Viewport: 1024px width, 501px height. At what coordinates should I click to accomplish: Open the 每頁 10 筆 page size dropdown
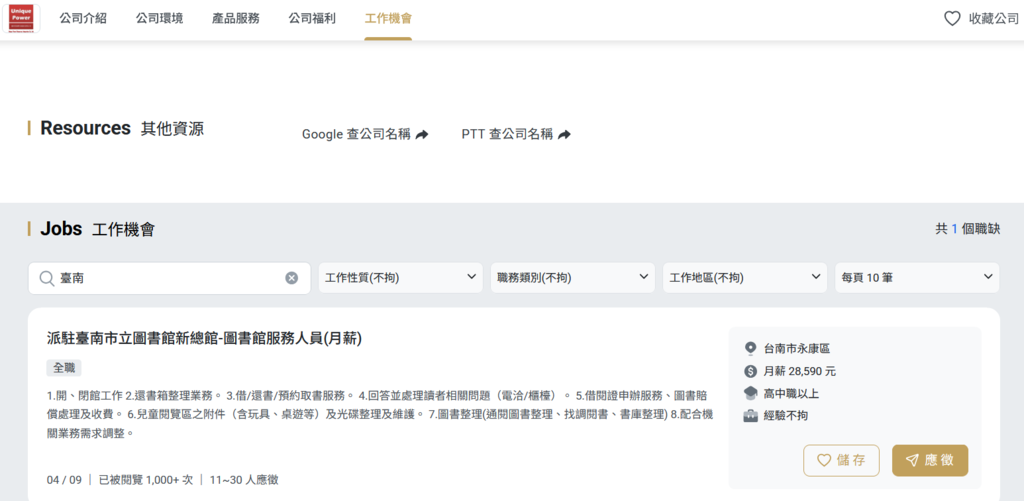pyautogui.click(x=917, y=278)
